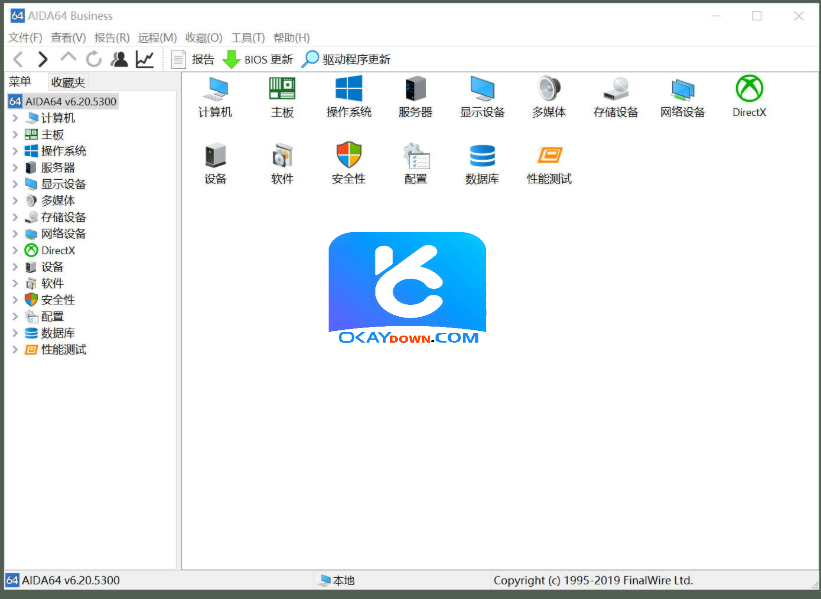Open the 主板 motherboard icon in main pane
The width and height of the screenshot is (821, 599).
click(282, 97)
